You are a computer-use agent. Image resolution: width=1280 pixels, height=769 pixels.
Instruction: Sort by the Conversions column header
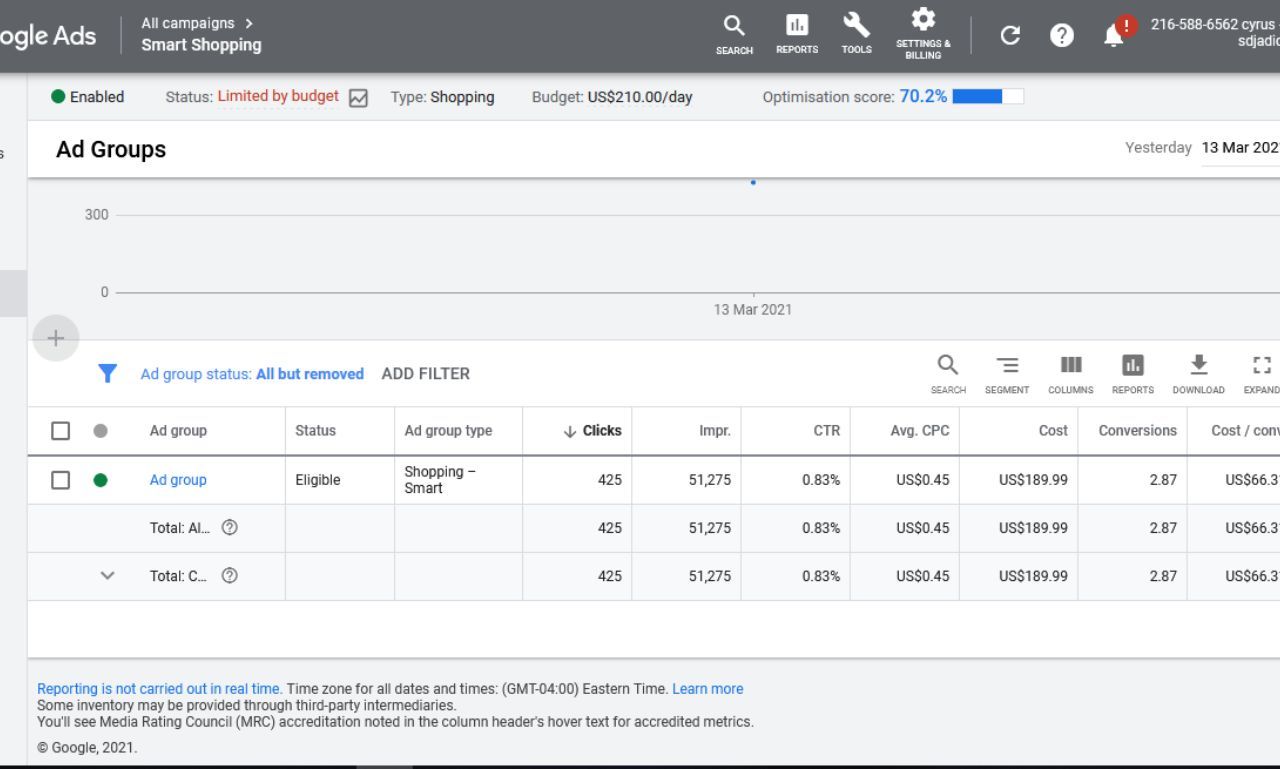(1137, 431)
